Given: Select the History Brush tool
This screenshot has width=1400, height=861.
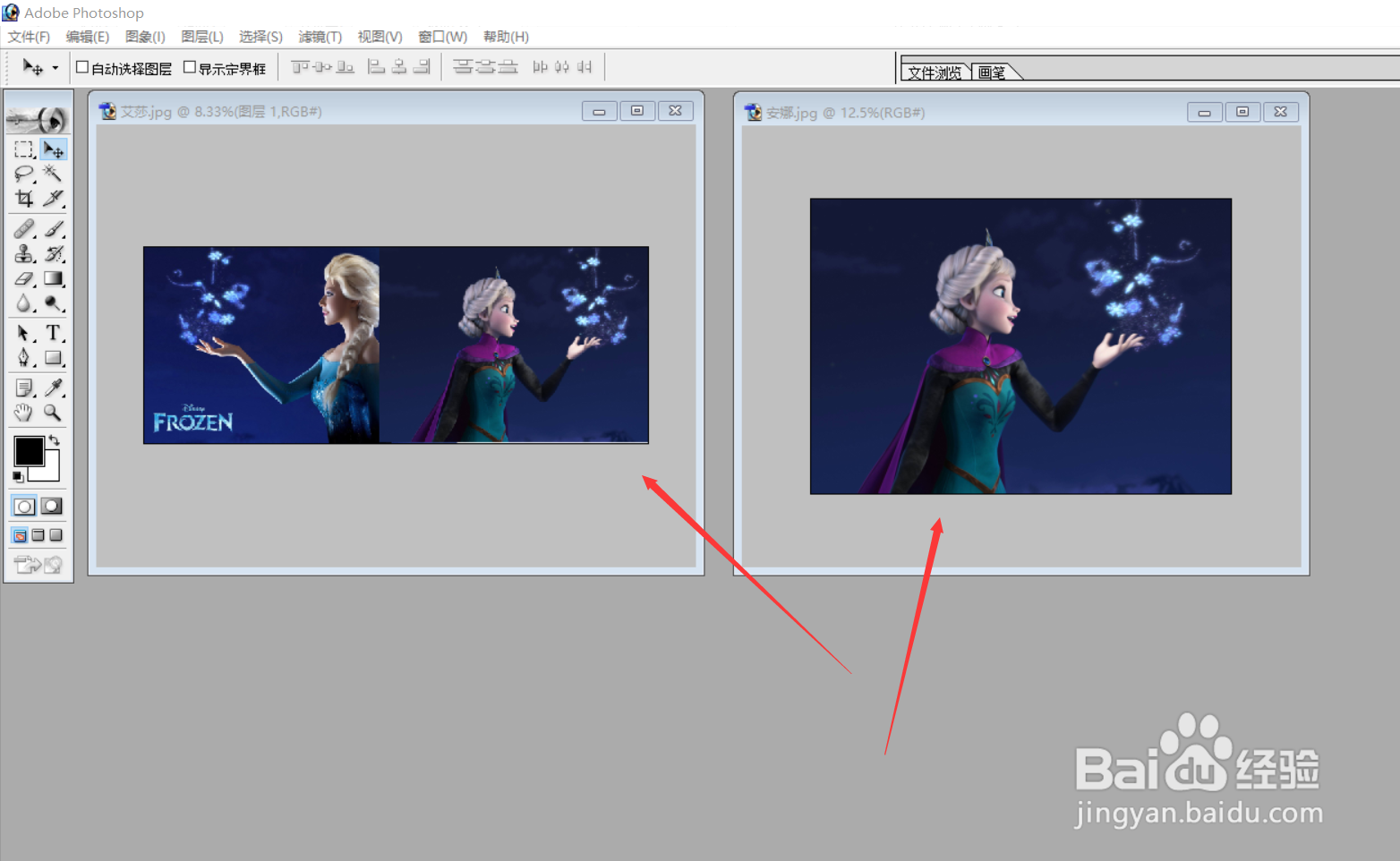Looking at the screenshot, I should click(x=54, y=253).
